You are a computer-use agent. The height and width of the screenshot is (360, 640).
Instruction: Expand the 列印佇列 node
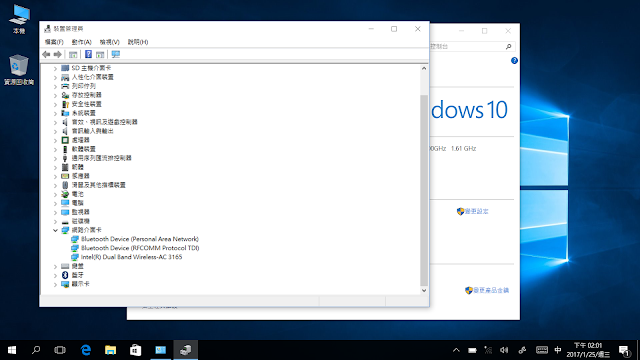(55, 87)
